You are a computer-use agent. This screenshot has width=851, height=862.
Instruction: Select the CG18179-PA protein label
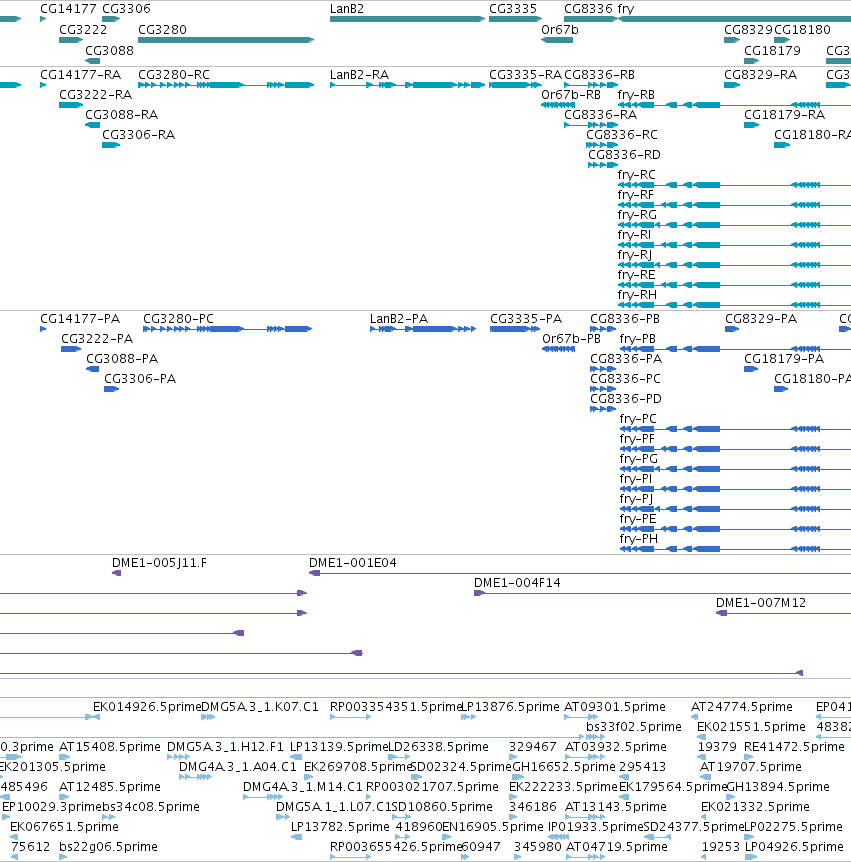click(784, 359)
